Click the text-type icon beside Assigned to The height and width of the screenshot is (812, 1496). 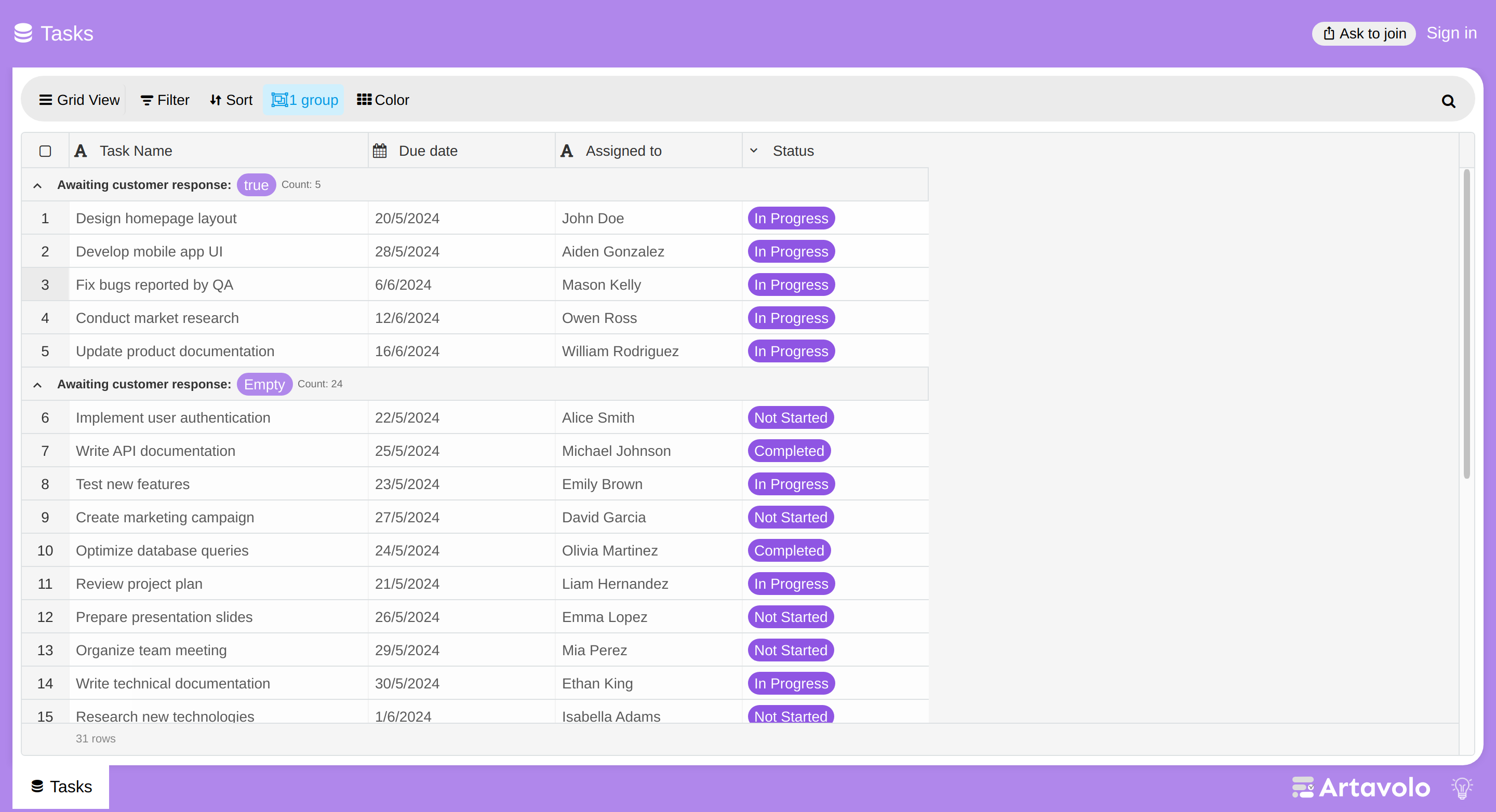tap(567, 151)
